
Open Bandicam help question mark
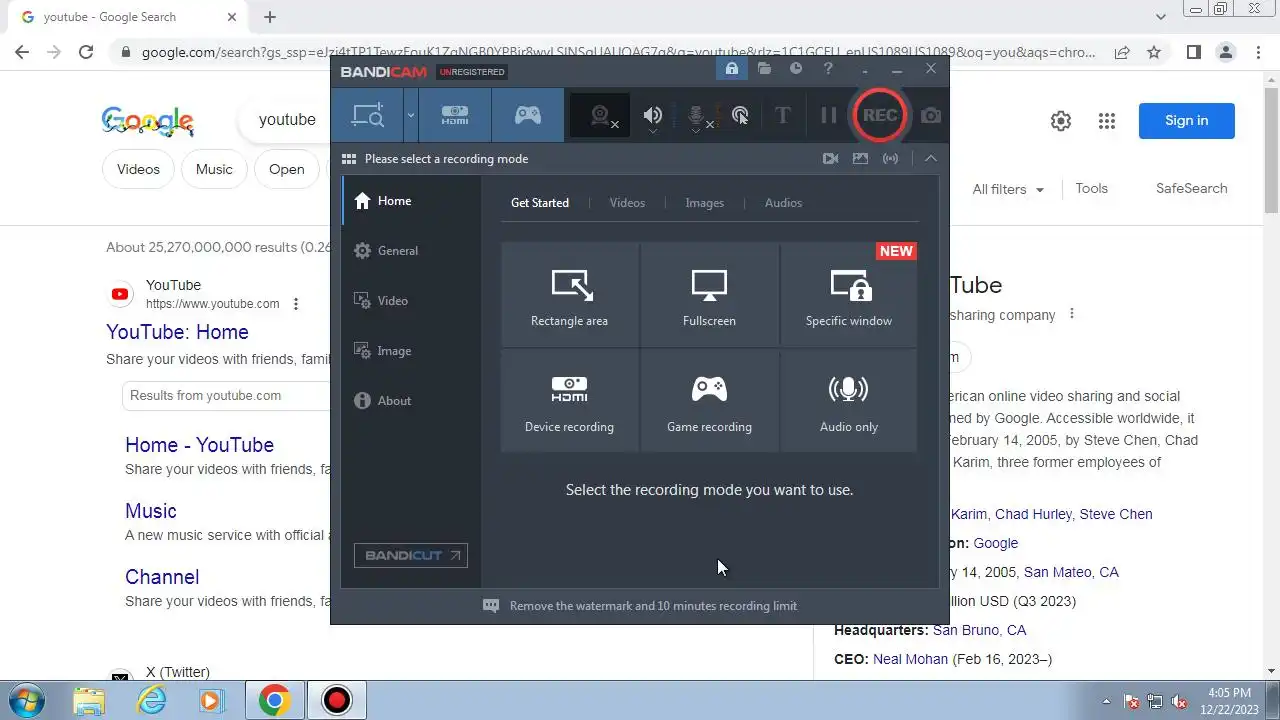click(828, 68)
